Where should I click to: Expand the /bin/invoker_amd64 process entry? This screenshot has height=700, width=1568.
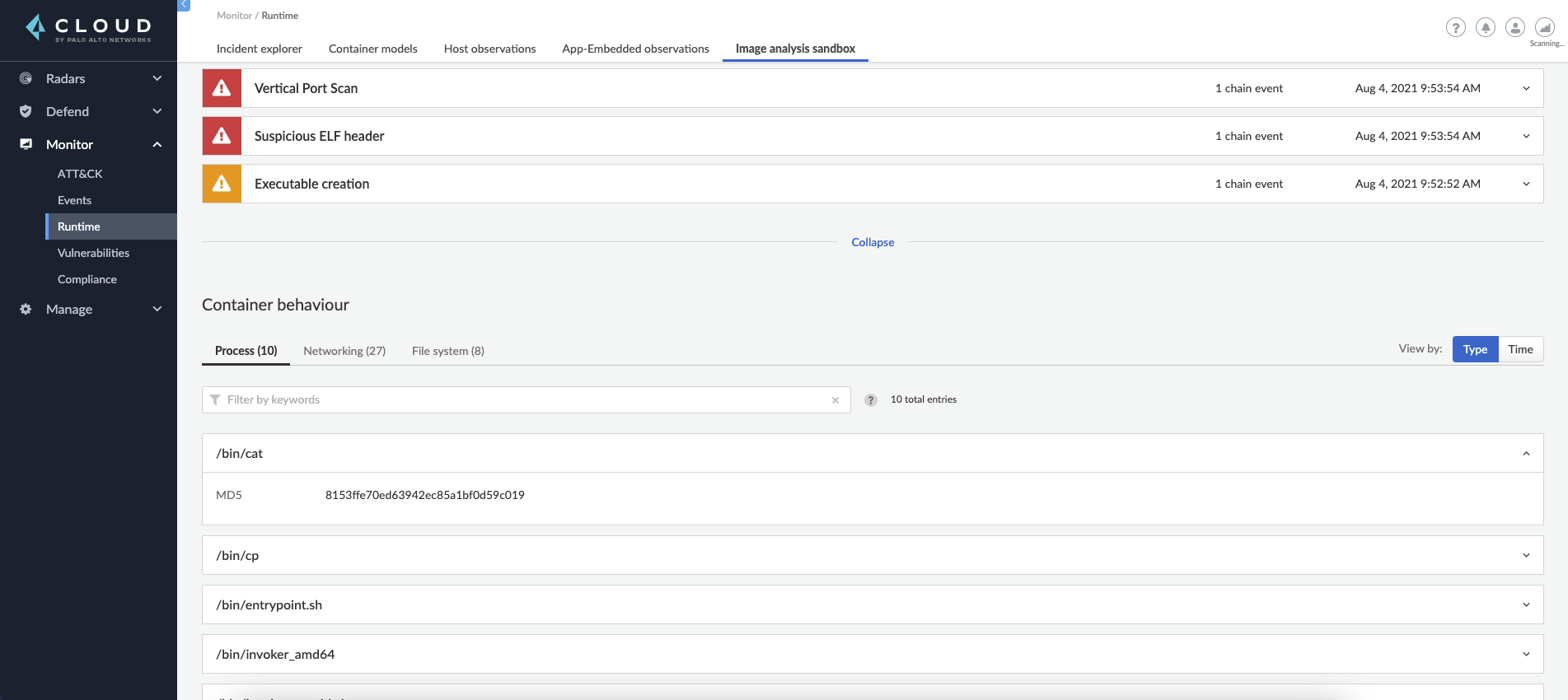click(x=1526, y=654)
